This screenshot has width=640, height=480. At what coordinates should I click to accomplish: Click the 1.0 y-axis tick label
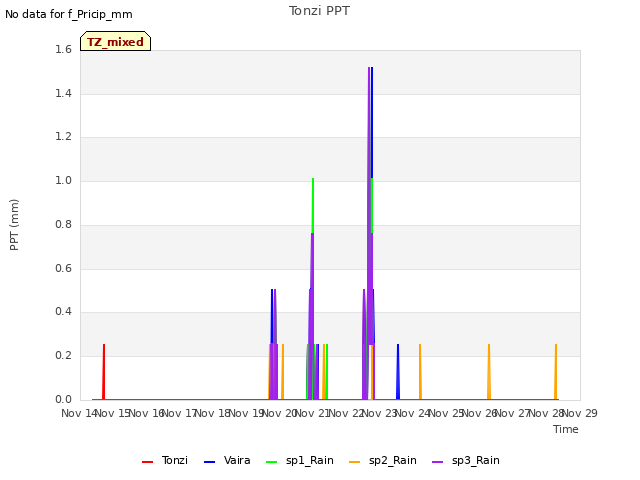click(63, 180)
